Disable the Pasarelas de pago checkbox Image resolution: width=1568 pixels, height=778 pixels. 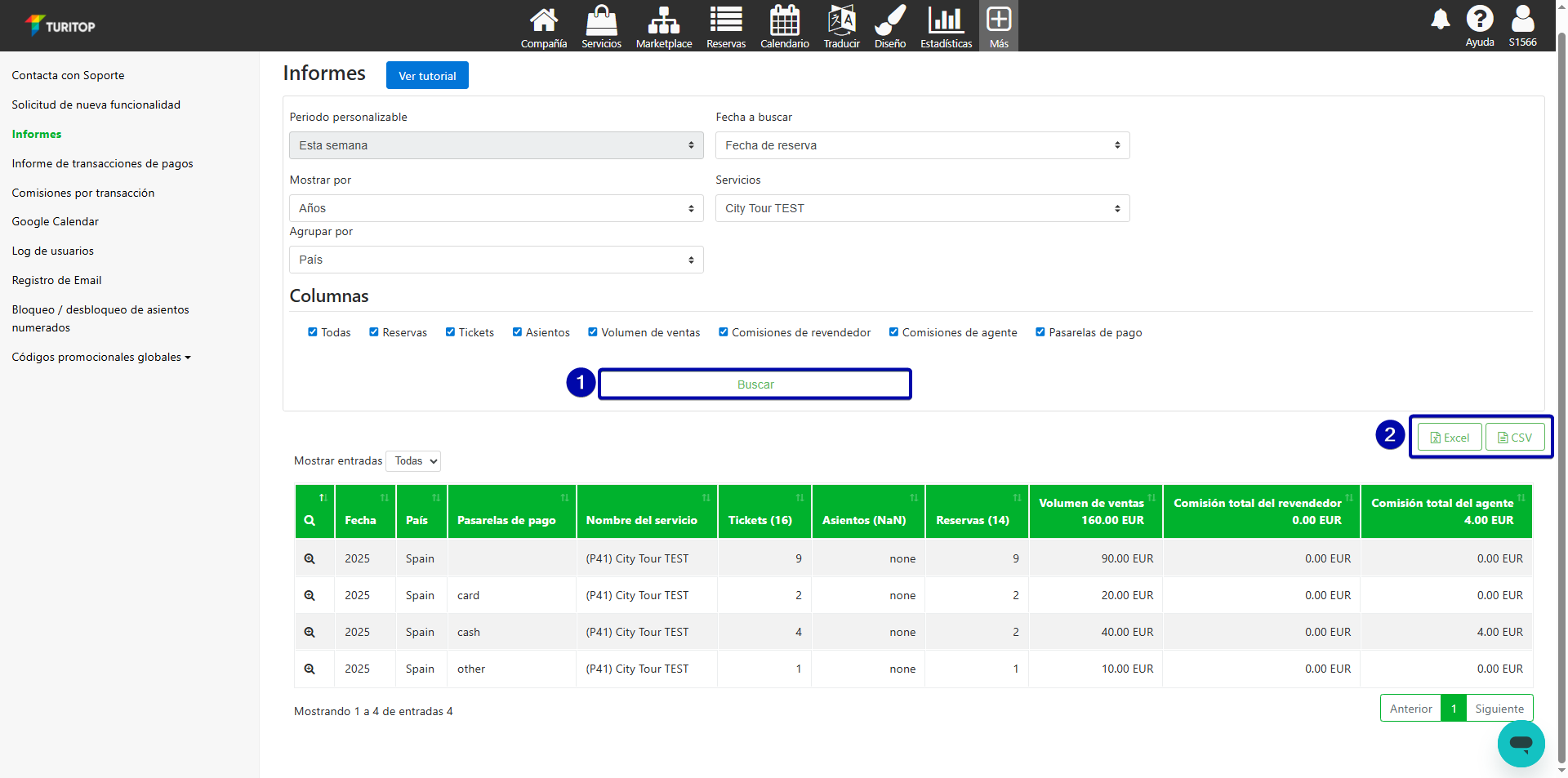[1040, 332]
